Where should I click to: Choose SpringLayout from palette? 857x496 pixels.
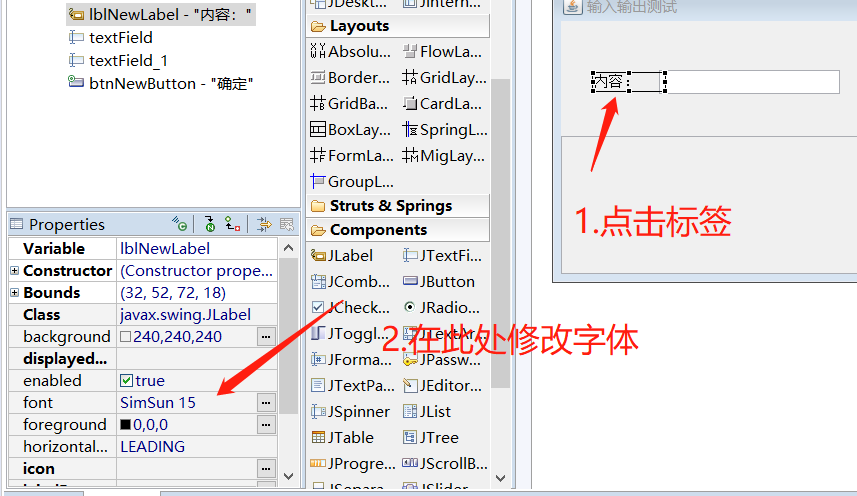point(445,129)
